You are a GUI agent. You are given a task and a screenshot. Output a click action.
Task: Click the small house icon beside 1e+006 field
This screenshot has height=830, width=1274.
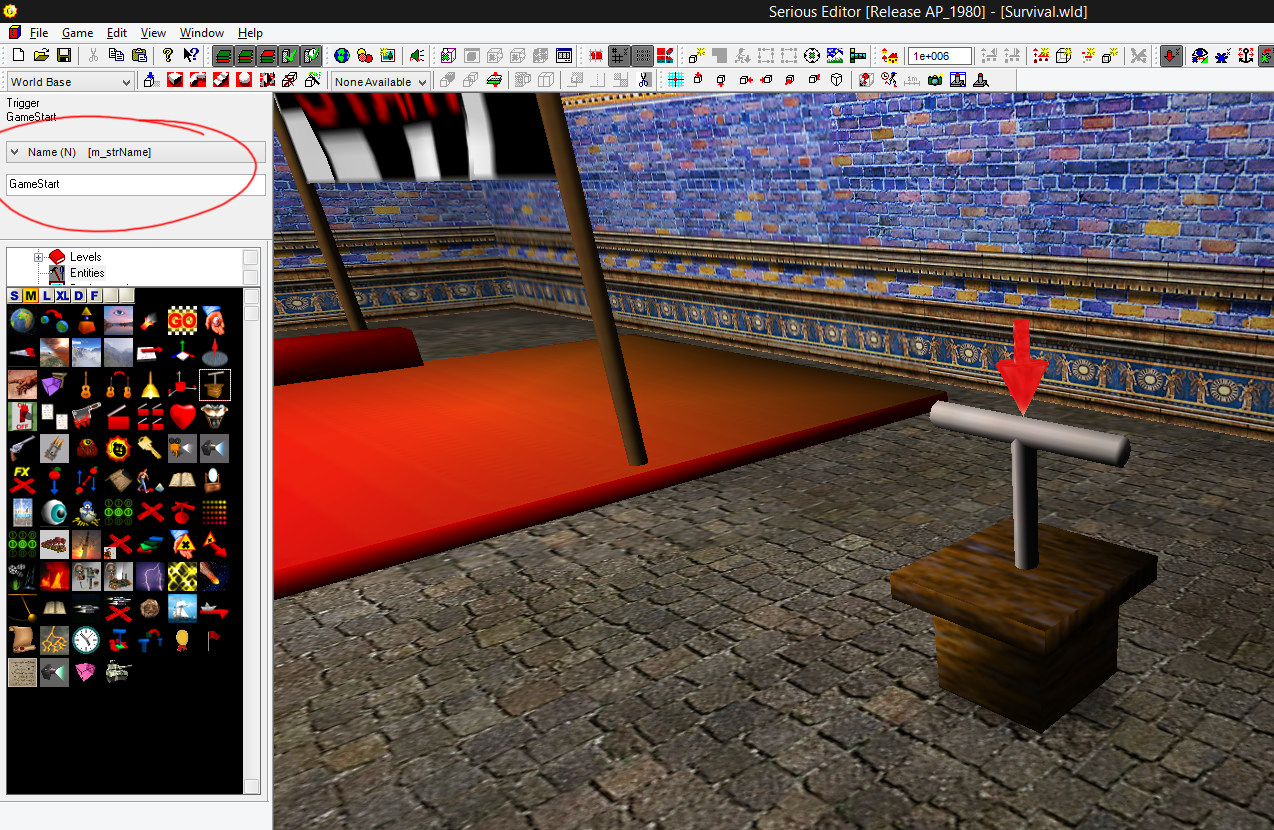pyautogui.click(x=889, y=56)
